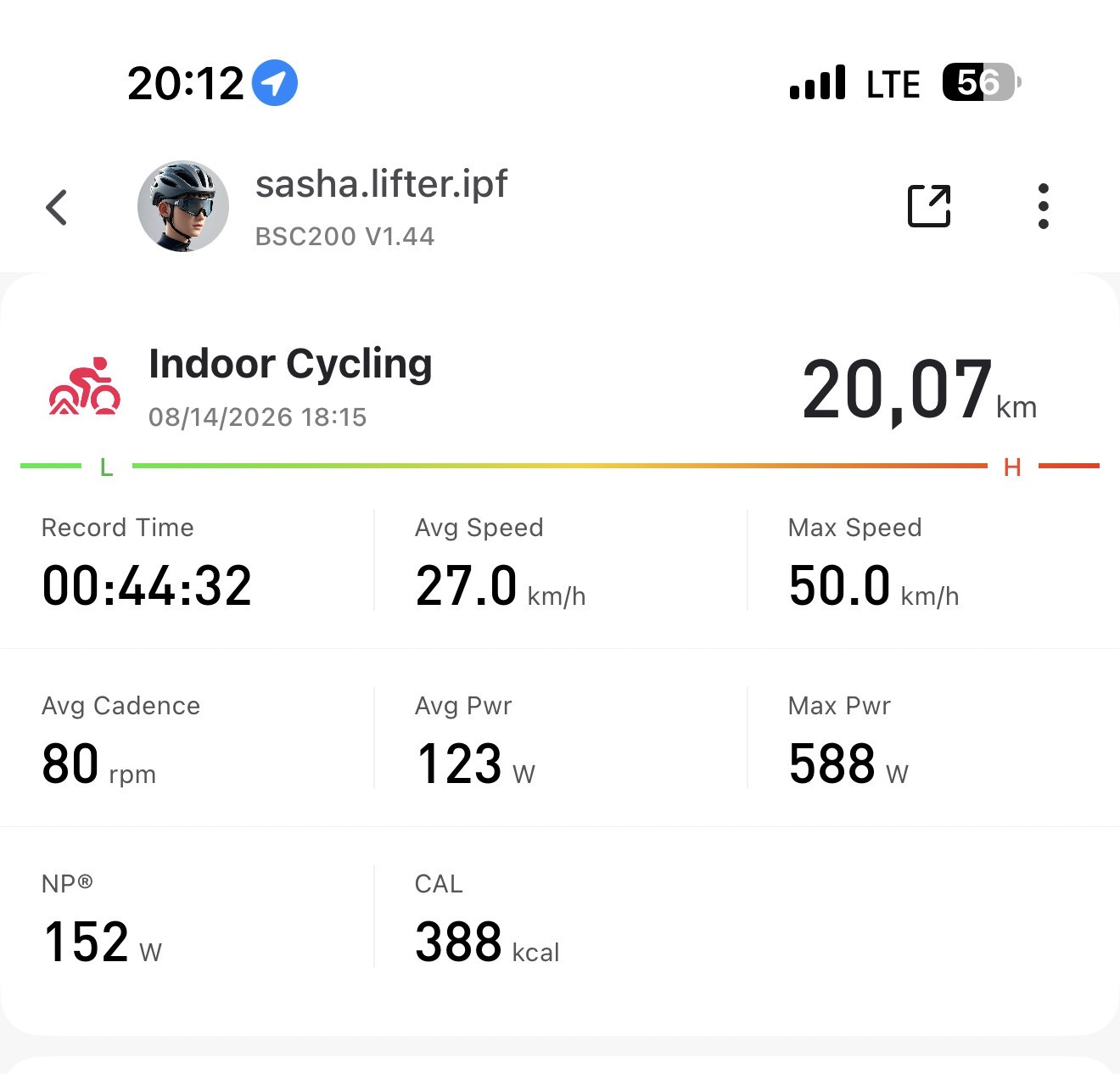This screenshot has width=1120, height=1074.
Task: Tap the red H marker on intensity bar
Action: click(1012, 467)
